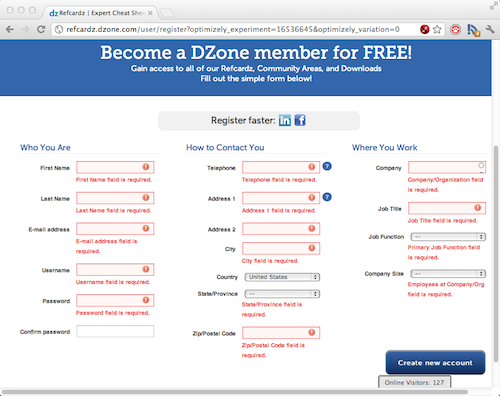The width and height of the screenshot is (500, 396).
Task: Bookmark the page with the star icon
Action: 437,29
